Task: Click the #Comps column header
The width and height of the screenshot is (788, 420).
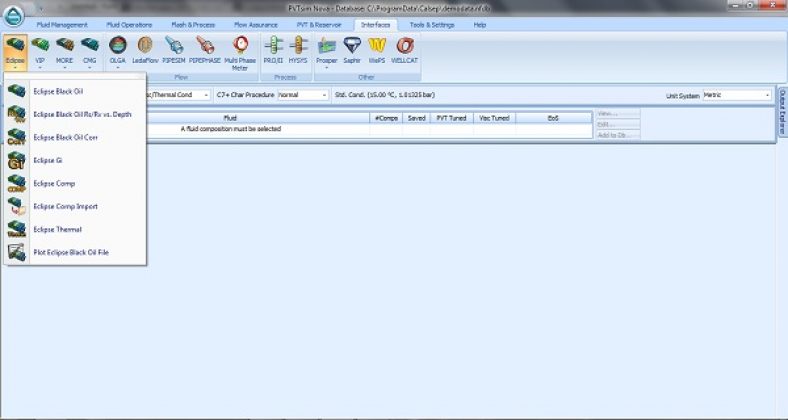Action: click(x=386, y=118)
